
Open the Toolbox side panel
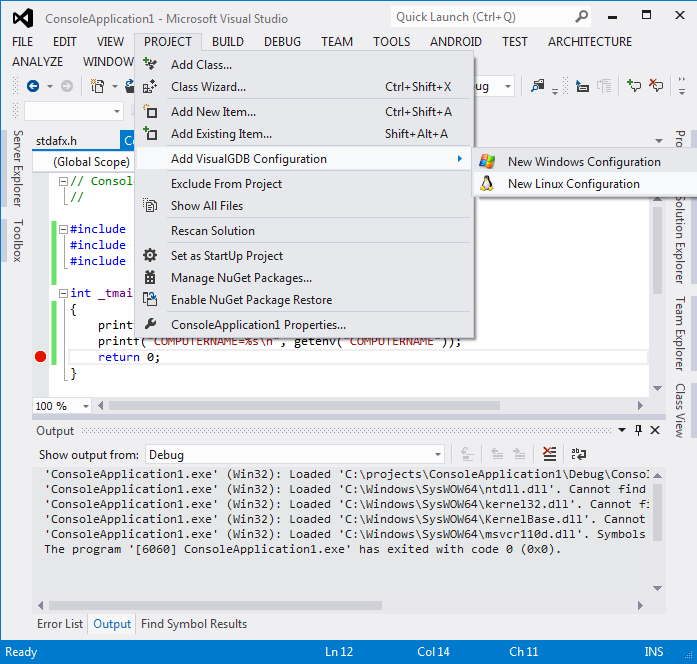click(17, 240)
